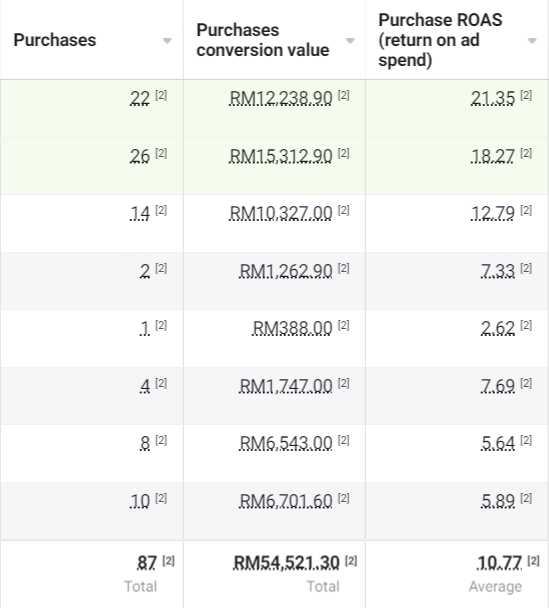This screenshot has height=608, width=549.
Task: Click the Purchases column header
Action: [x=55, y=40]
